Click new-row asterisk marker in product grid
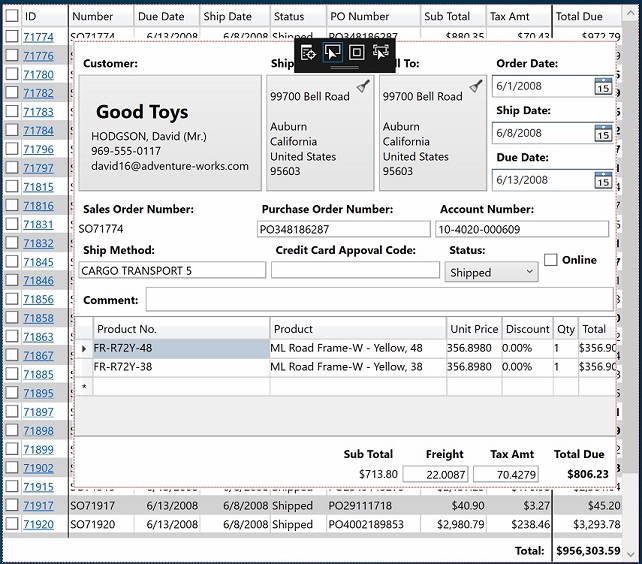This screenshot has height=564, width=642. point(84,387)
